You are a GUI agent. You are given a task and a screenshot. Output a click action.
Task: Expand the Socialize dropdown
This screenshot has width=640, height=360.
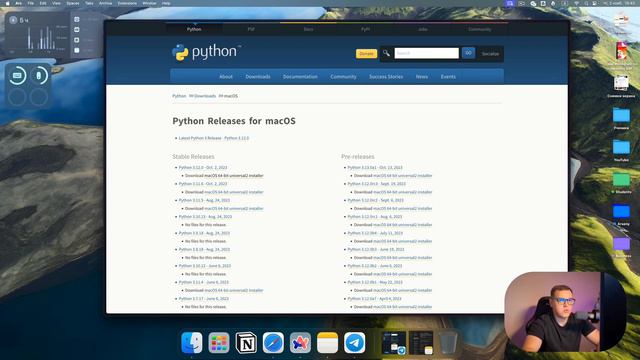point(490,54)
